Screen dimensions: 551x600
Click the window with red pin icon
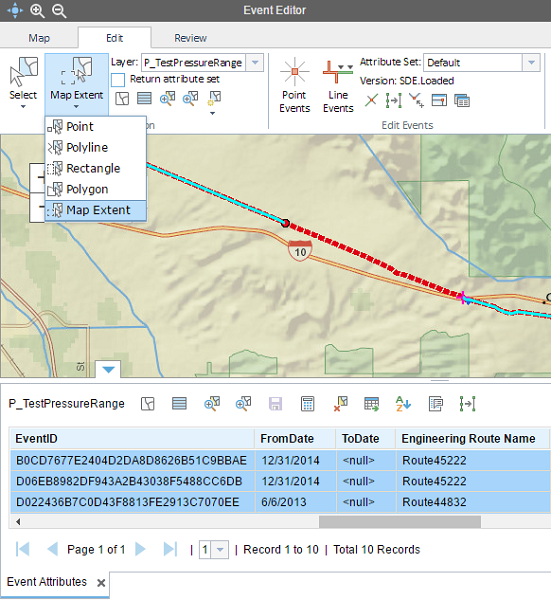pyautogui.click(x=439, y=100)
